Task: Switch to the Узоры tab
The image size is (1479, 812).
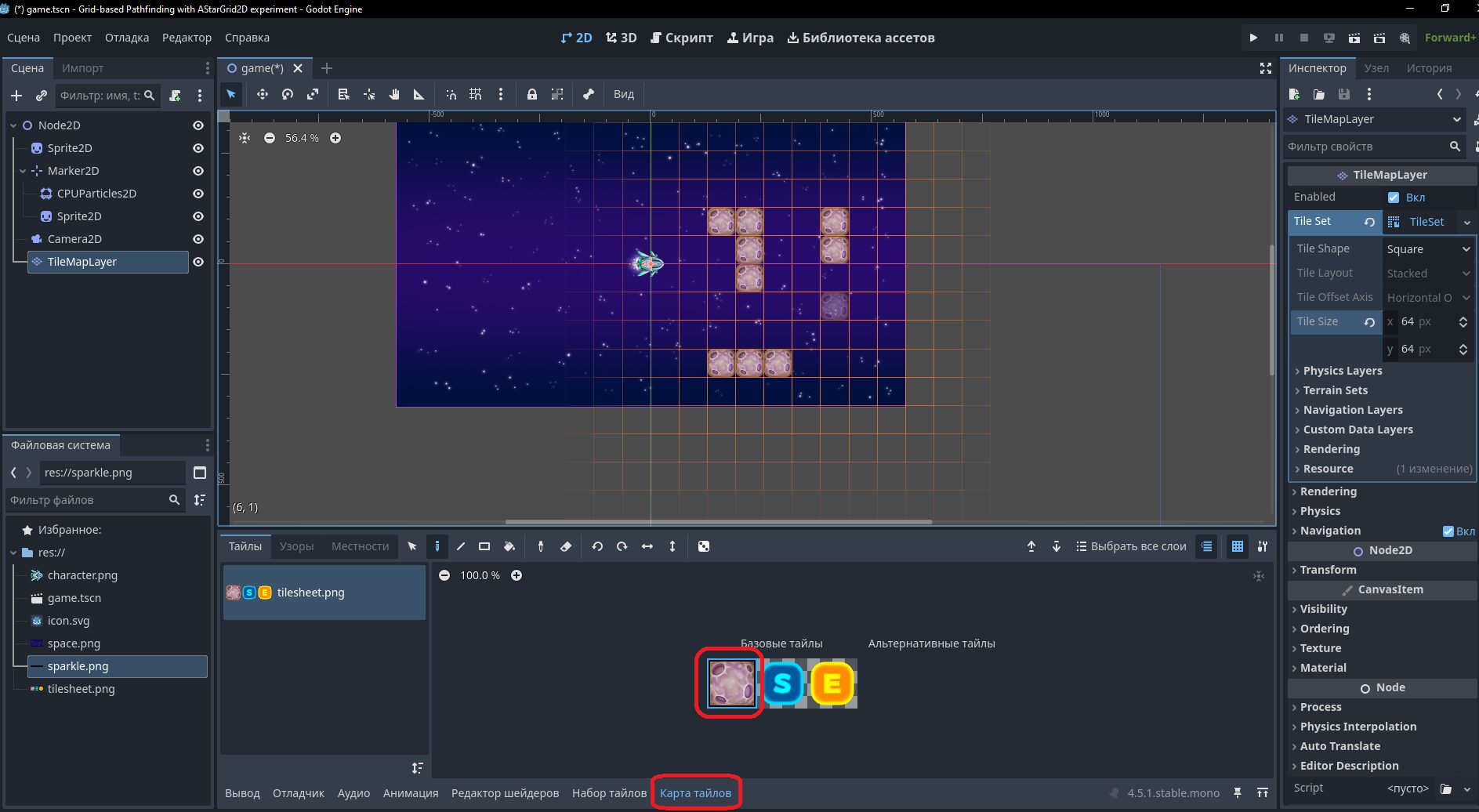Action: coord(296,546)
